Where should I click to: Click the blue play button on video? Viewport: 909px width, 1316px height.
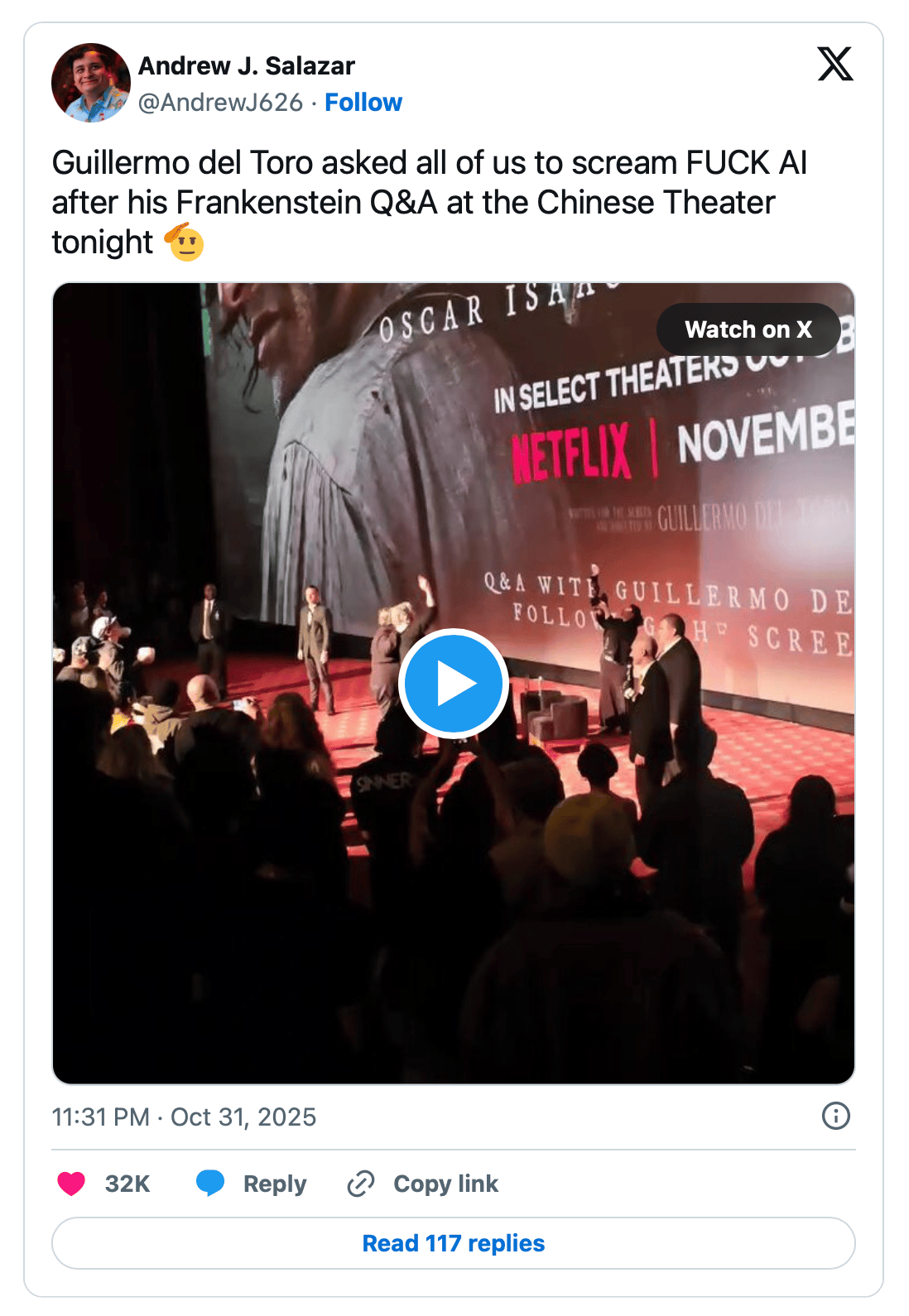pos(453,684)
